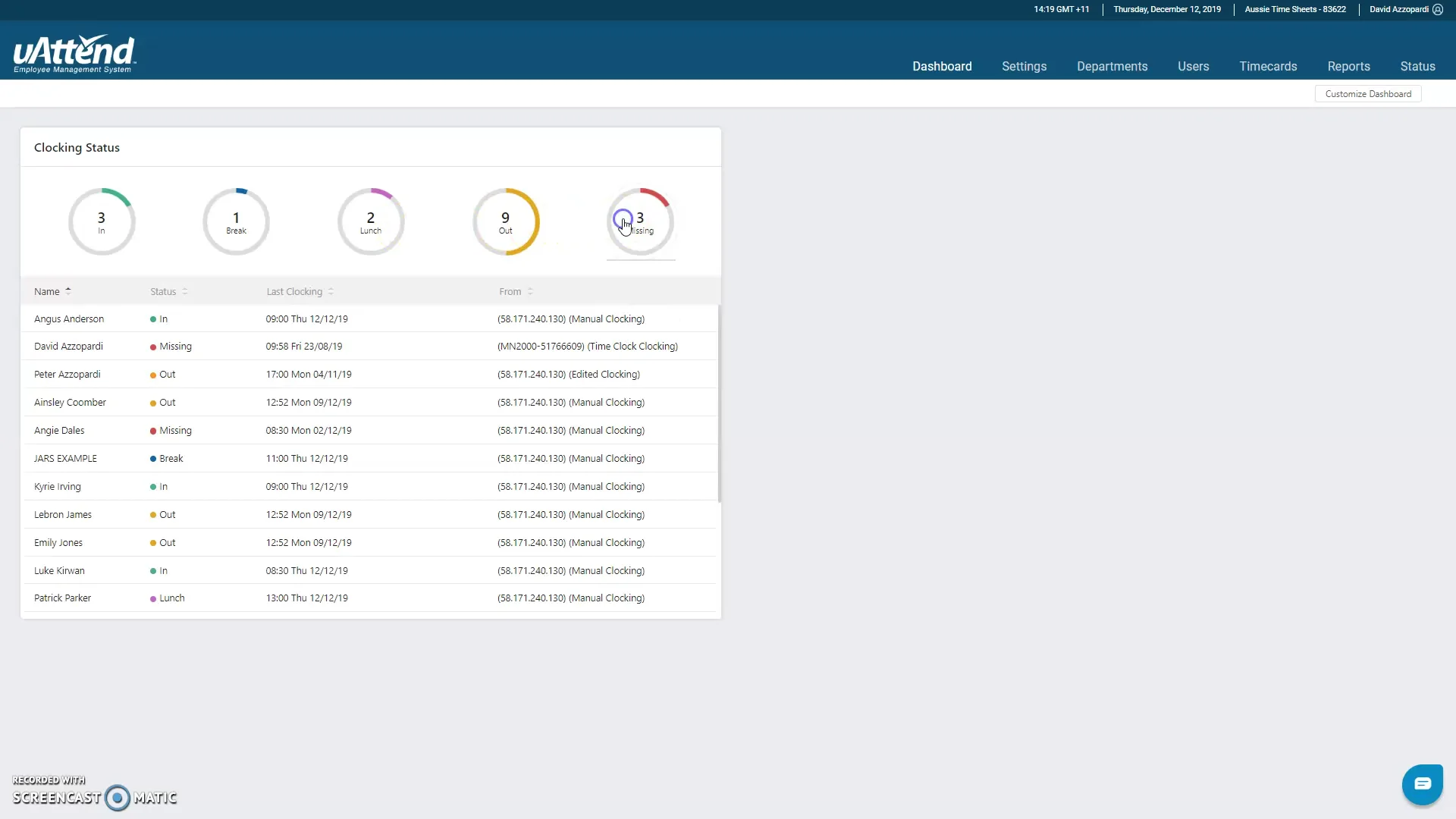Click Lunch status of Patrick Parker
The image size is (1456, 819).
pos(168,598)
